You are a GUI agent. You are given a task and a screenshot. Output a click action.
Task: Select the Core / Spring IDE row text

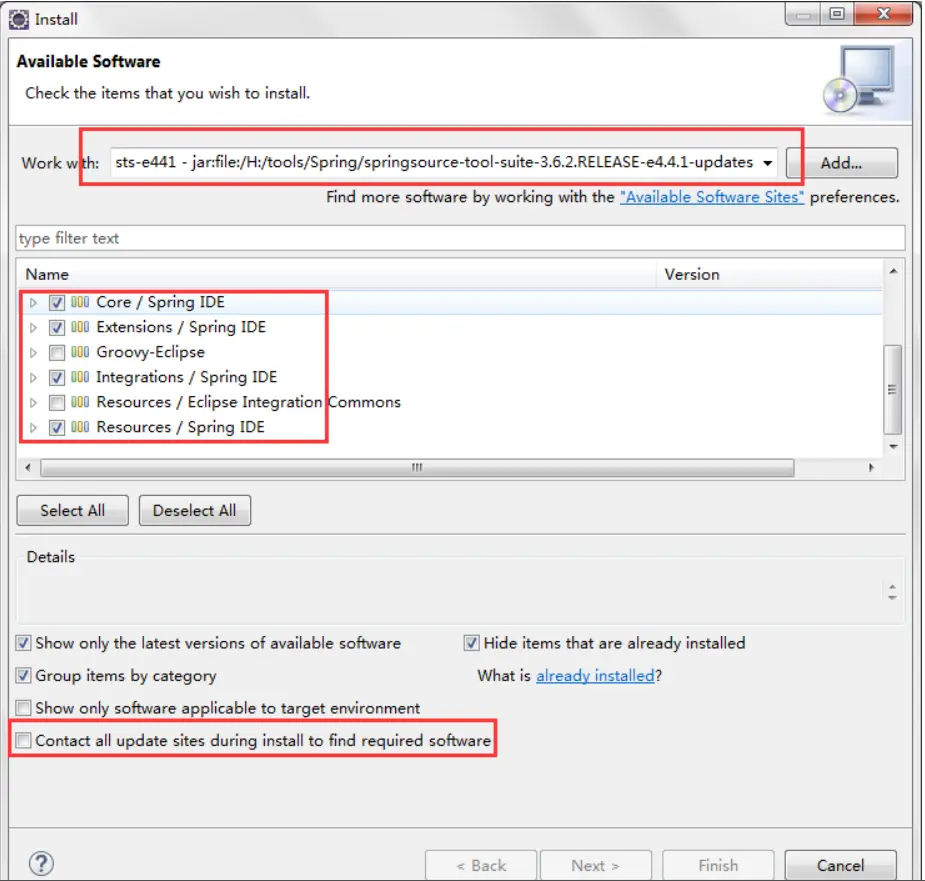point(160,302)
